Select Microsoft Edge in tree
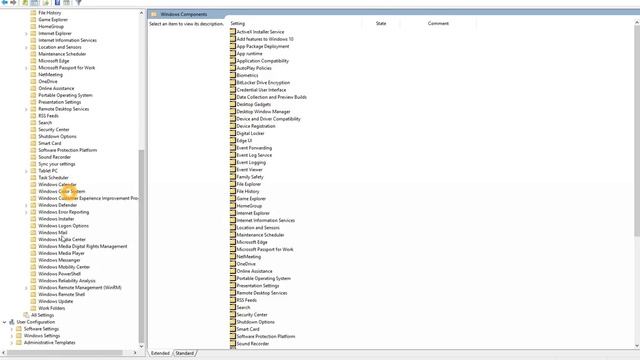Viewport: 640px width, 360px height. tap(54, 61)
